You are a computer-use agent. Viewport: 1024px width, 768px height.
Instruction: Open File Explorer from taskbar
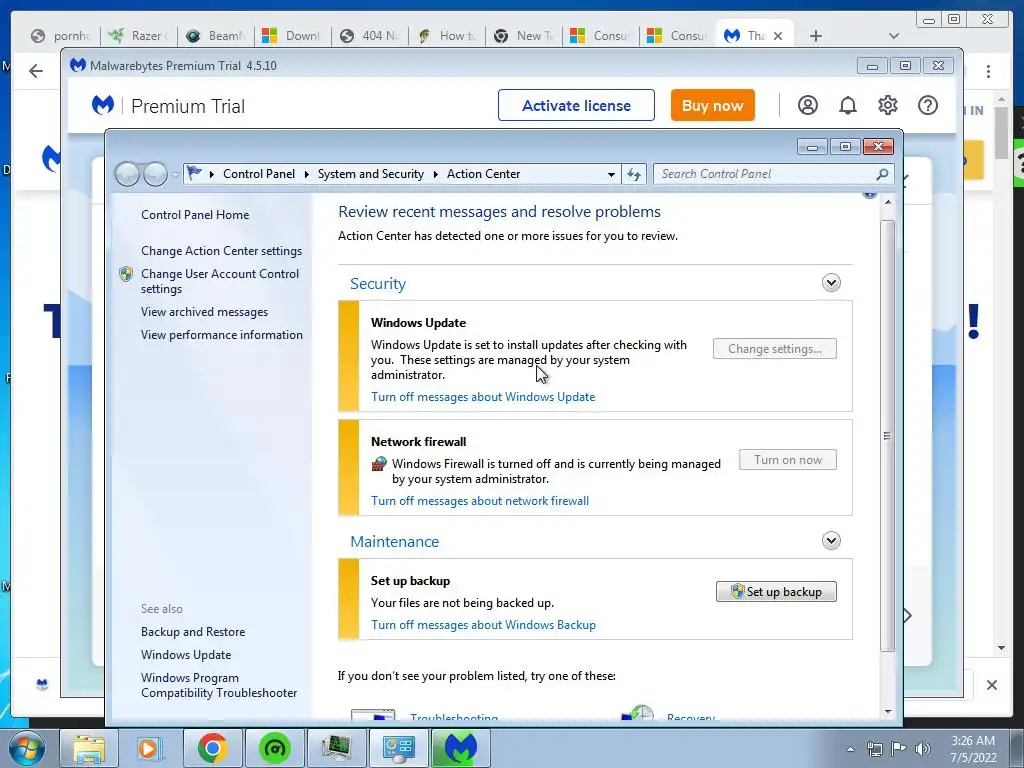point(89,748)
